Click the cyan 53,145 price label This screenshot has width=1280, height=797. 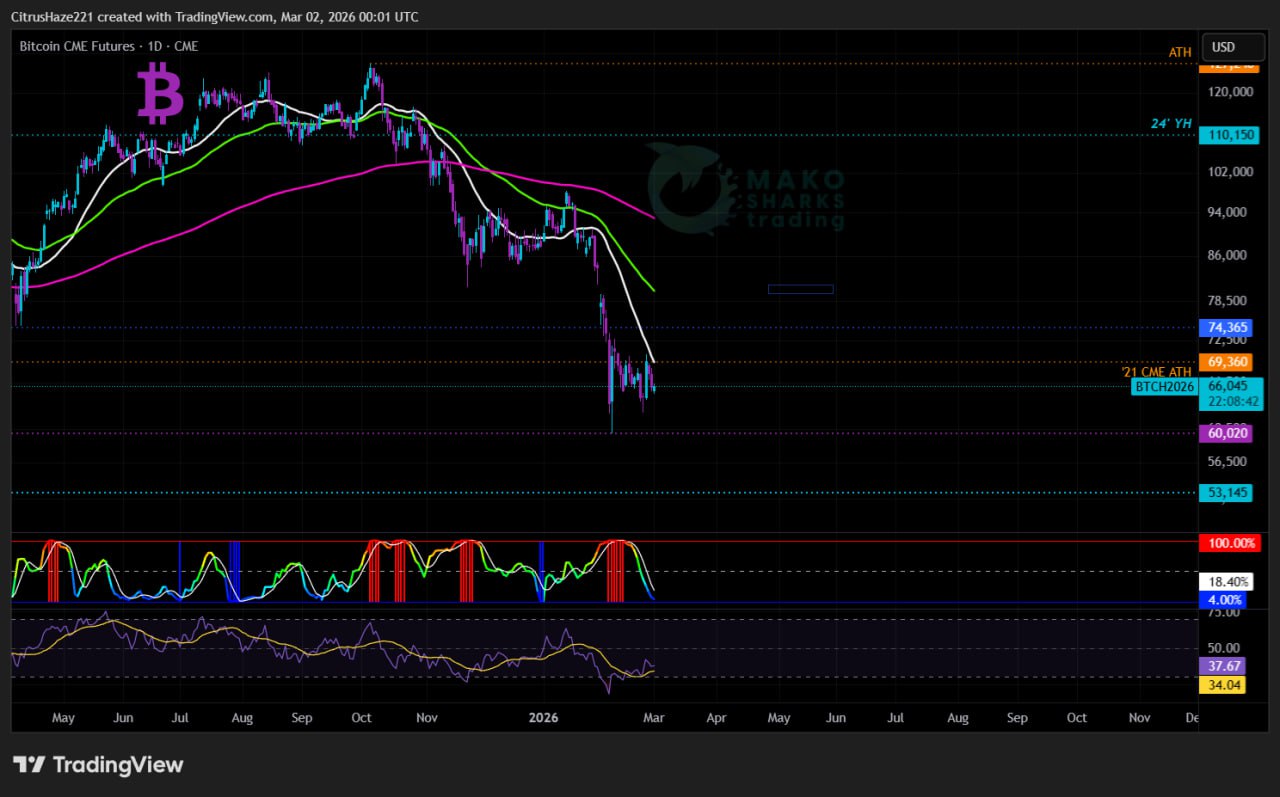pos(1225,492)
